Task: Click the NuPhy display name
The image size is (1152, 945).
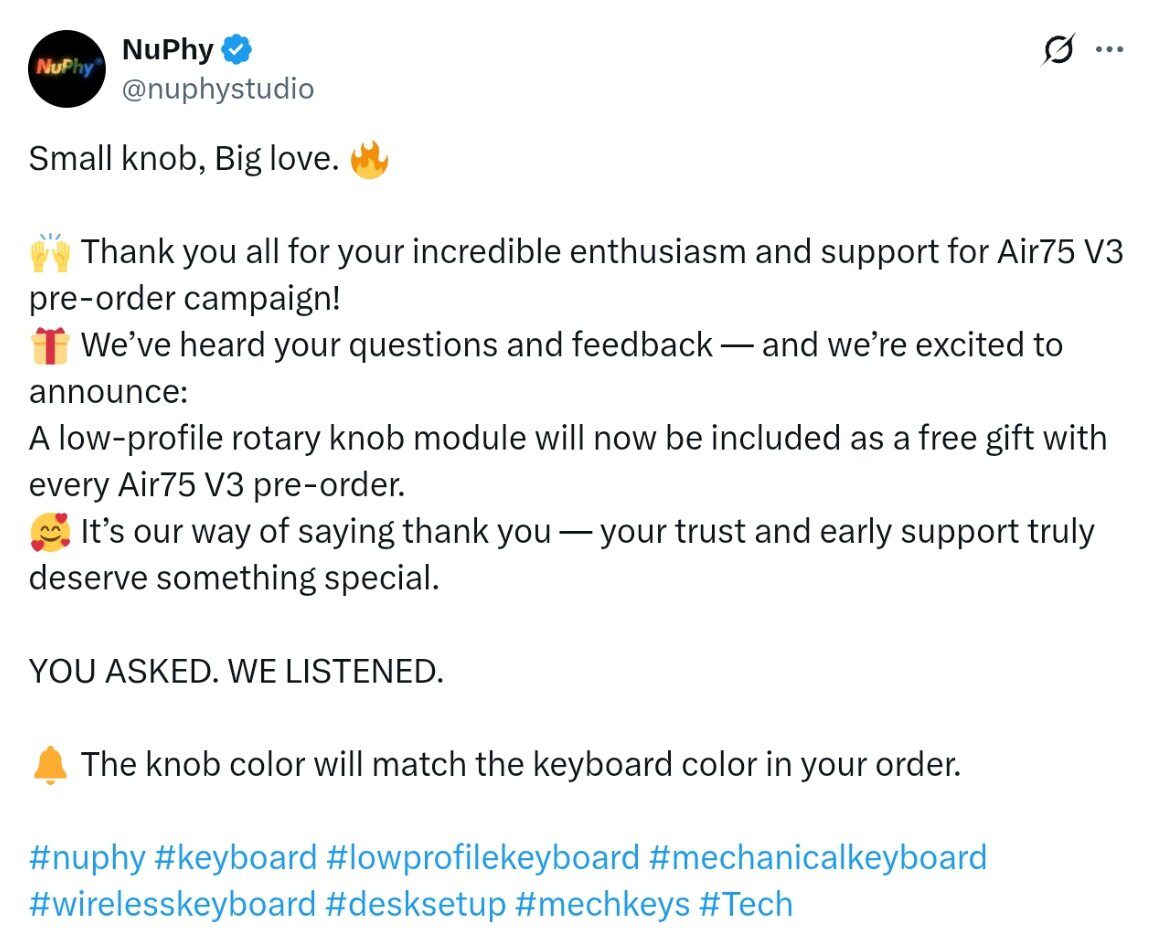Action: point(167,48)
